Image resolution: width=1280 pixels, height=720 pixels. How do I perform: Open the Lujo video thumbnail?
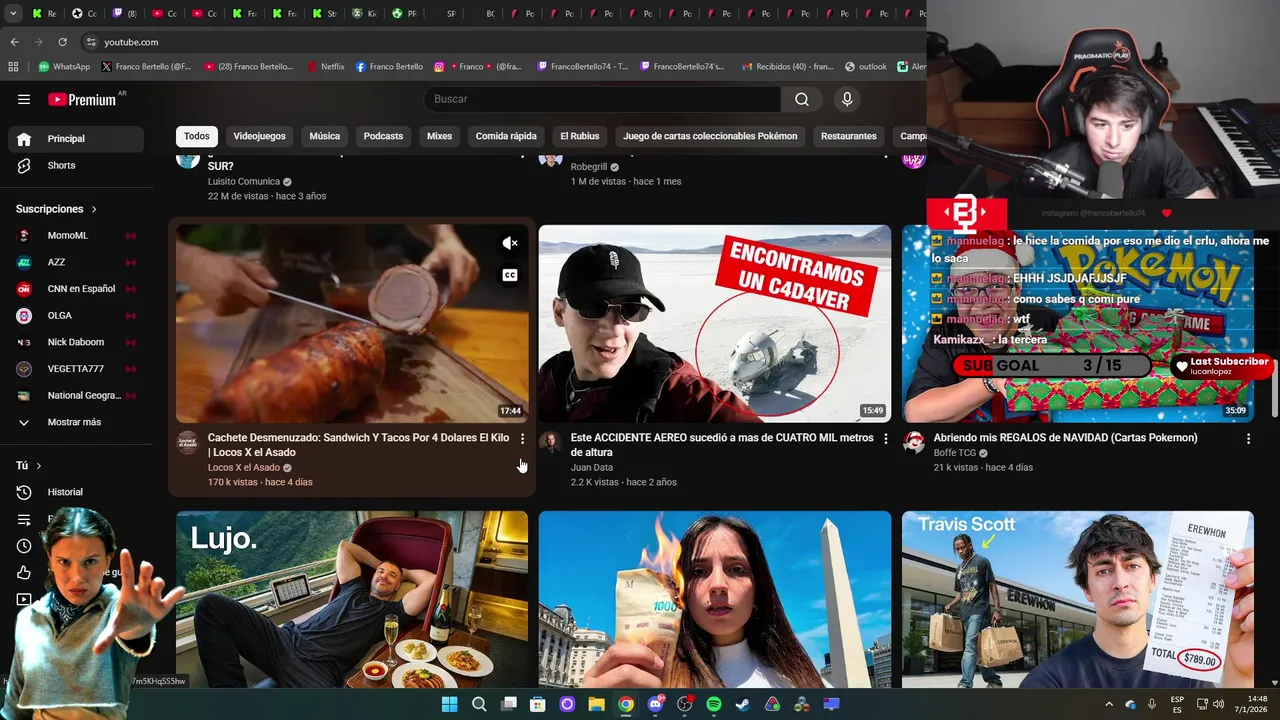[352, 600]
